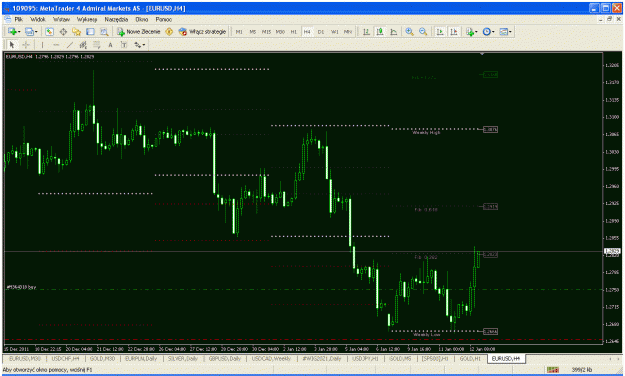Screen dimensions: 625x376
Task: Switch to the W1 timeframe
Action: point(334,32)
